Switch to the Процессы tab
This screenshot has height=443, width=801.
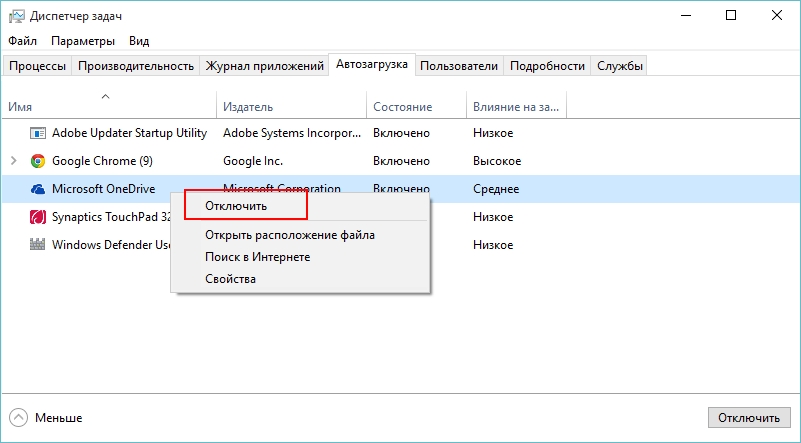pos(37,66)
